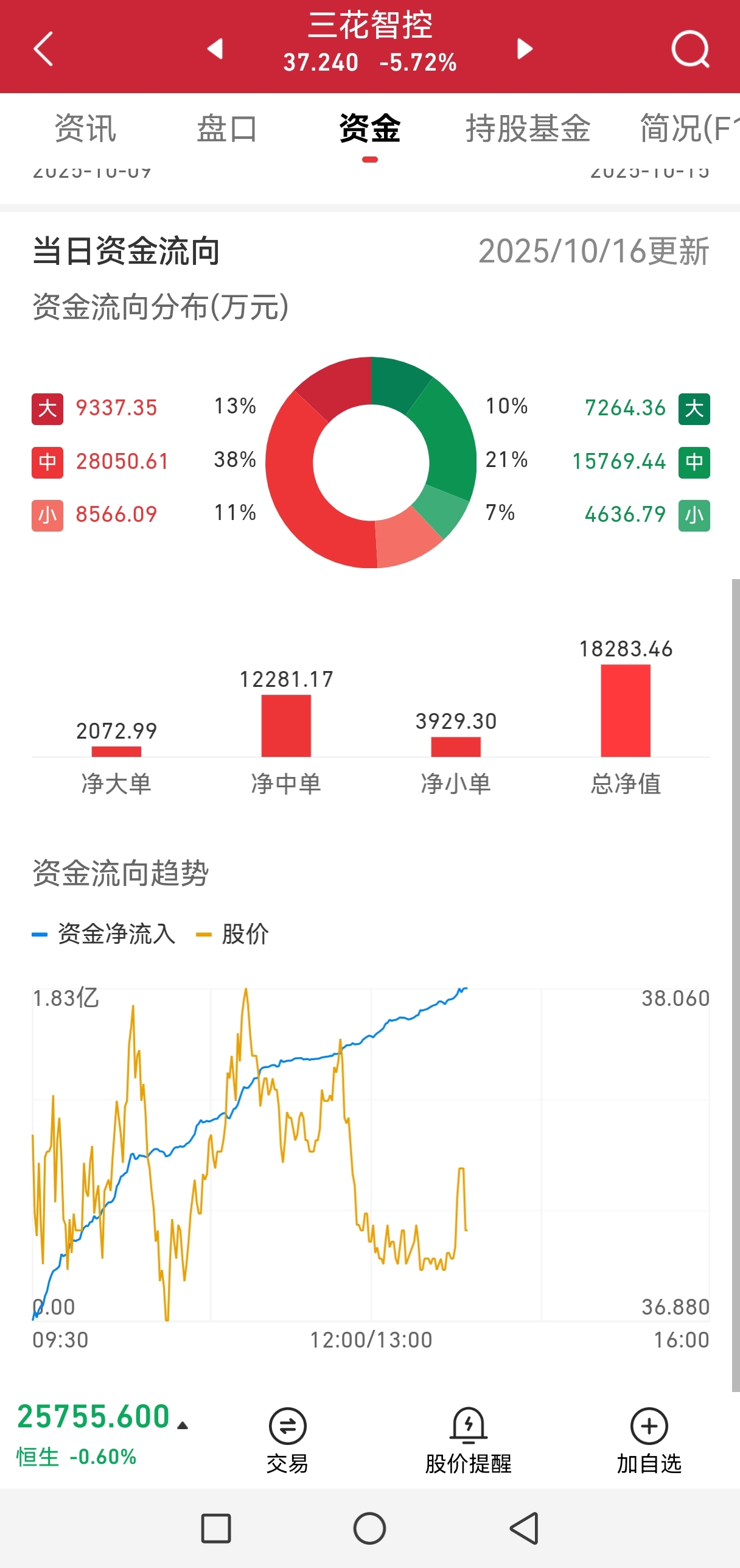Open the 简况(F10) tab
Image resolution: width=740 pixels, height=1568 pixels.
pos(689,128)
